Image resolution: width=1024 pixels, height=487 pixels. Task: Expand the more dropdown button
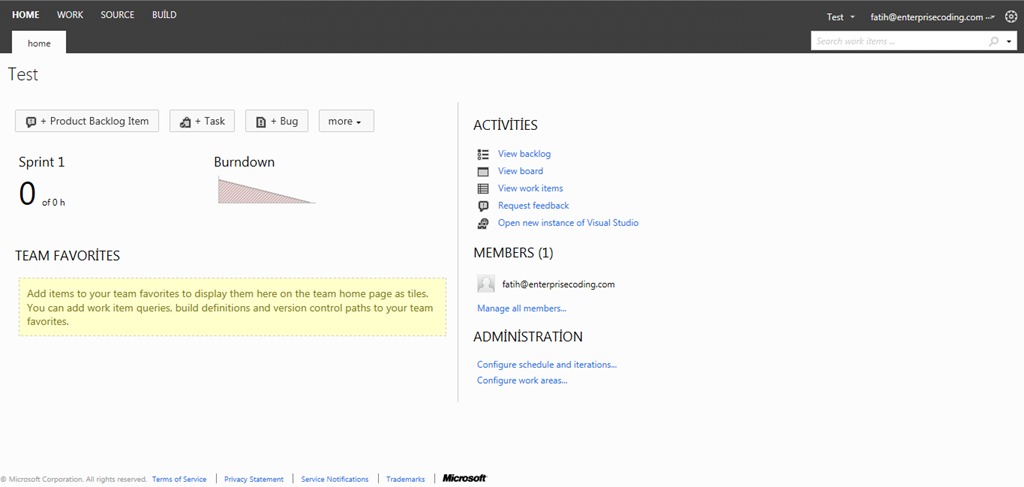[346, 121]
